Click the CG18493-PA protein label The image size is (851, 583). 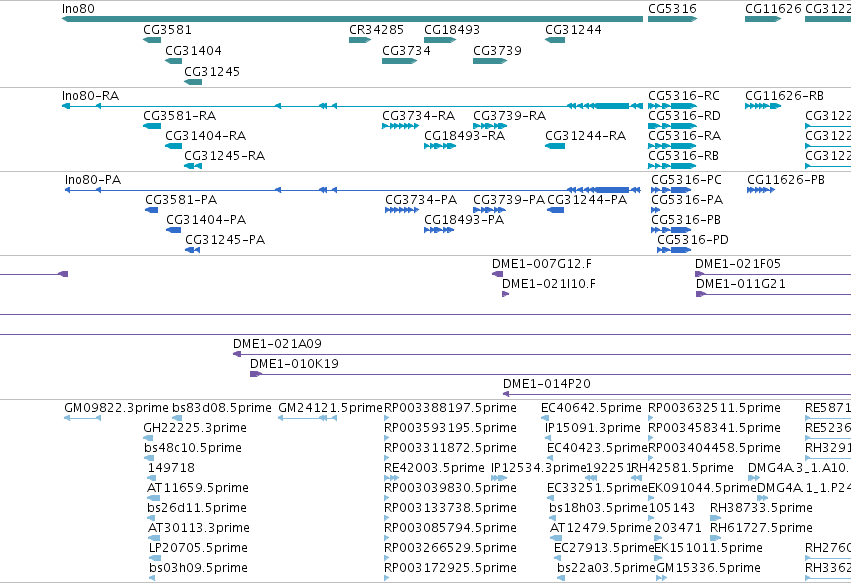coord(464,220)
